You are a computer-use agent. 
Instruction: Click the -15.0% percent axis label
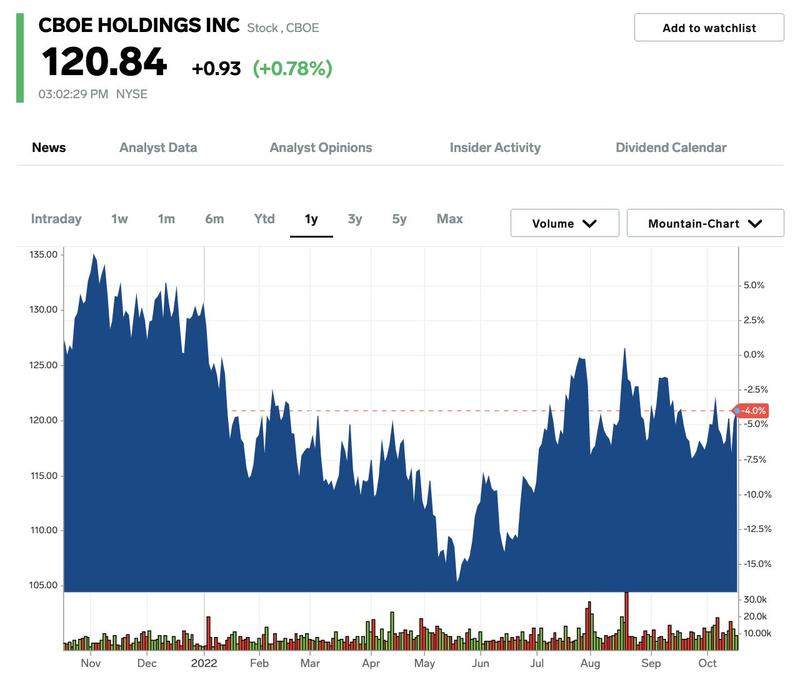[757, 564]
